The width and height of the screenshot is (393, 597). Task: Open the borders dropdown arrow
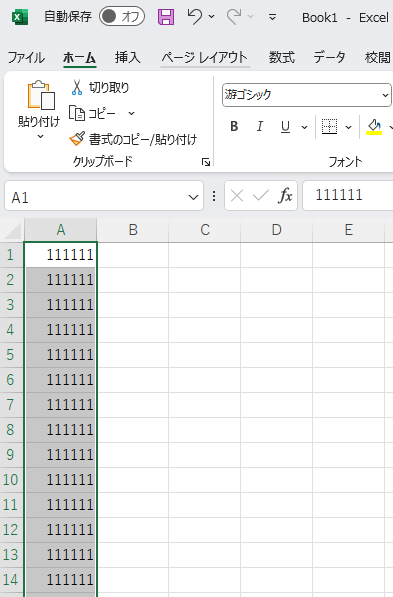348,127
